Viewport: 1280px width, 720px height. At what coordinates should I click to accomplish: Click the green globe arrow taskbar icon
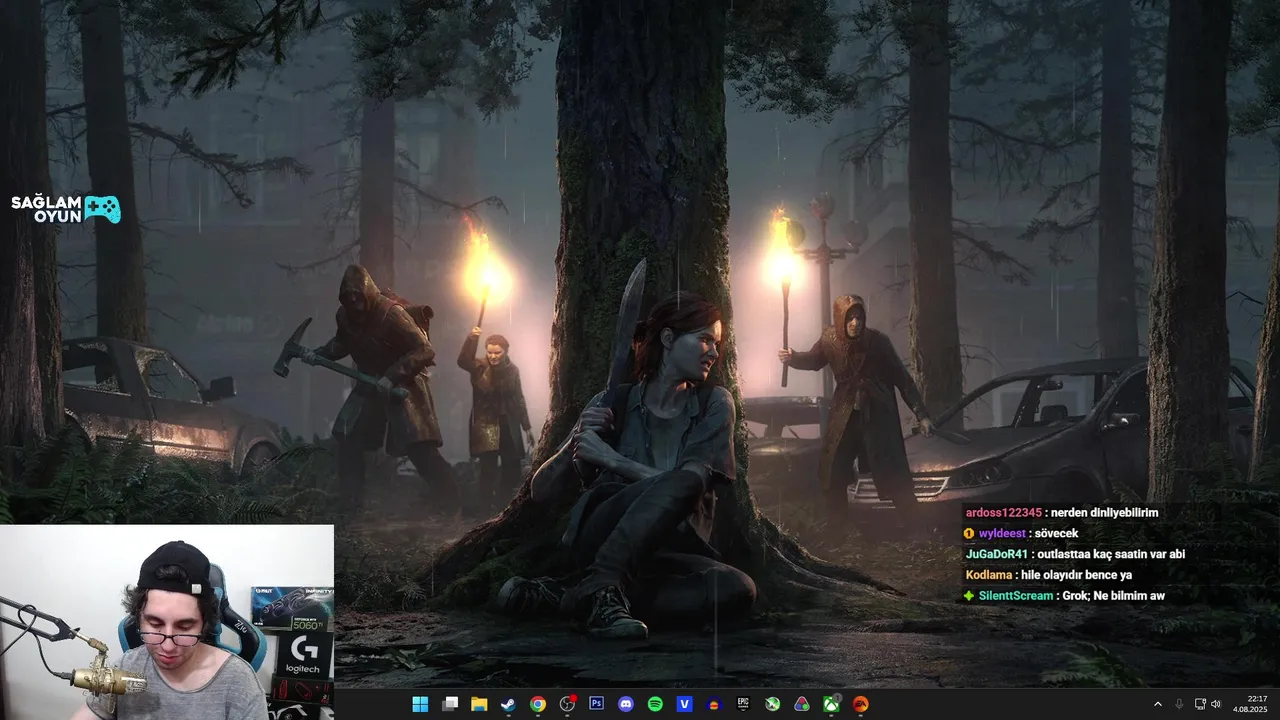[x=773, y=704]
